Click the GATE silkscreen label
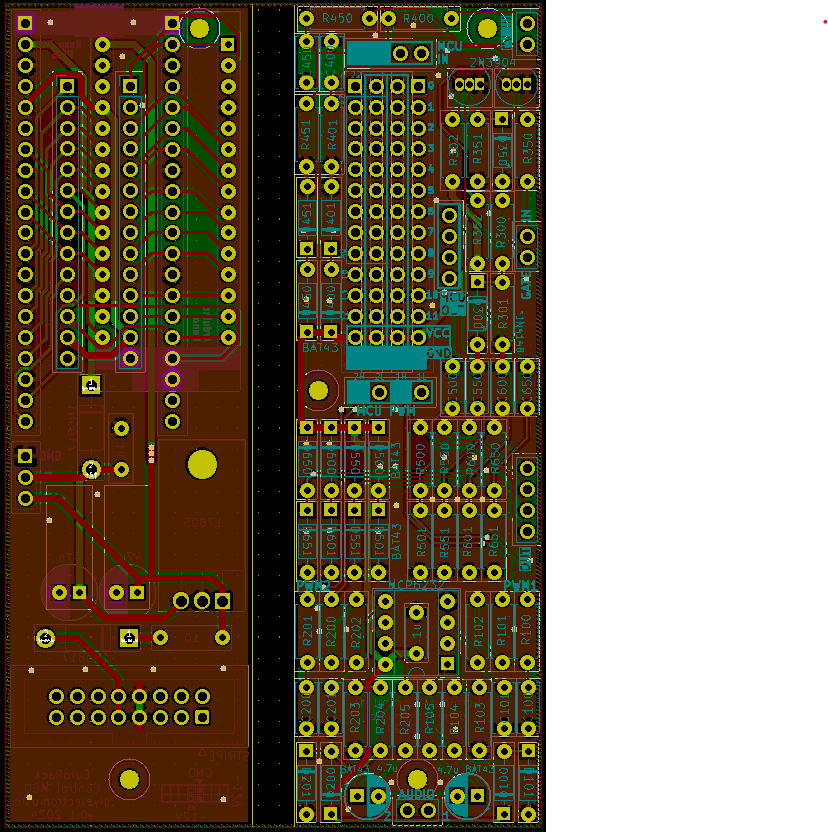 tap(526, 287)
